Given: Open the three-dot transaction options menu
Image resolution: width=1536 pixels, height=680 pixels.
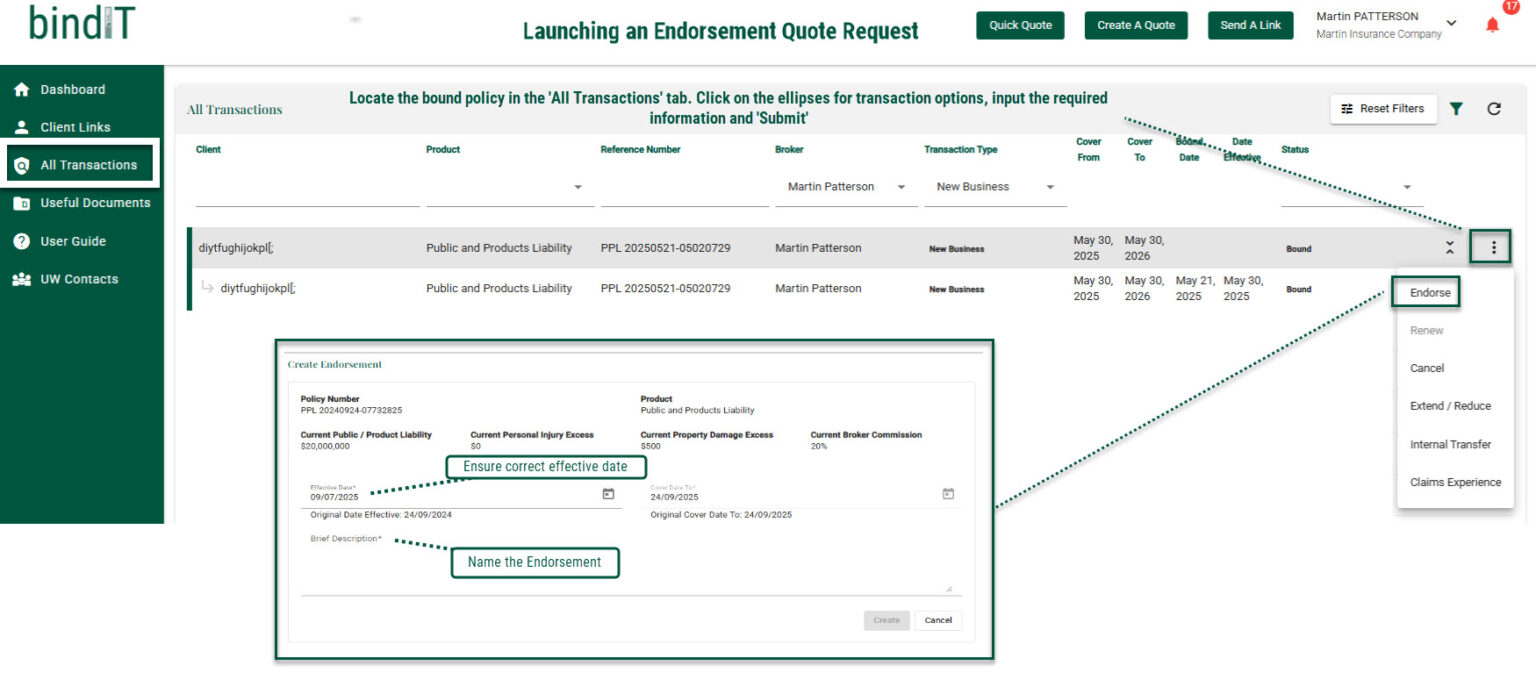Looking at the screenshot, I should click(1494, 248).
